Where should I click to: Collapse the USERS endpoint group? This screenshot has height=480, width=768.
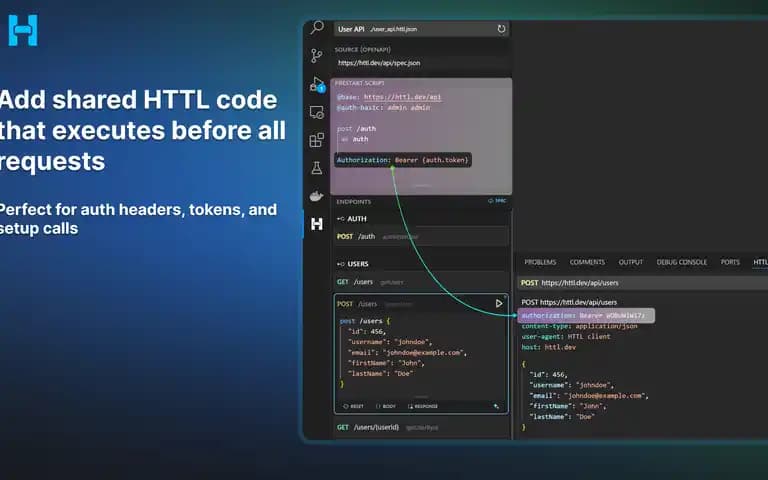[353, 264]
